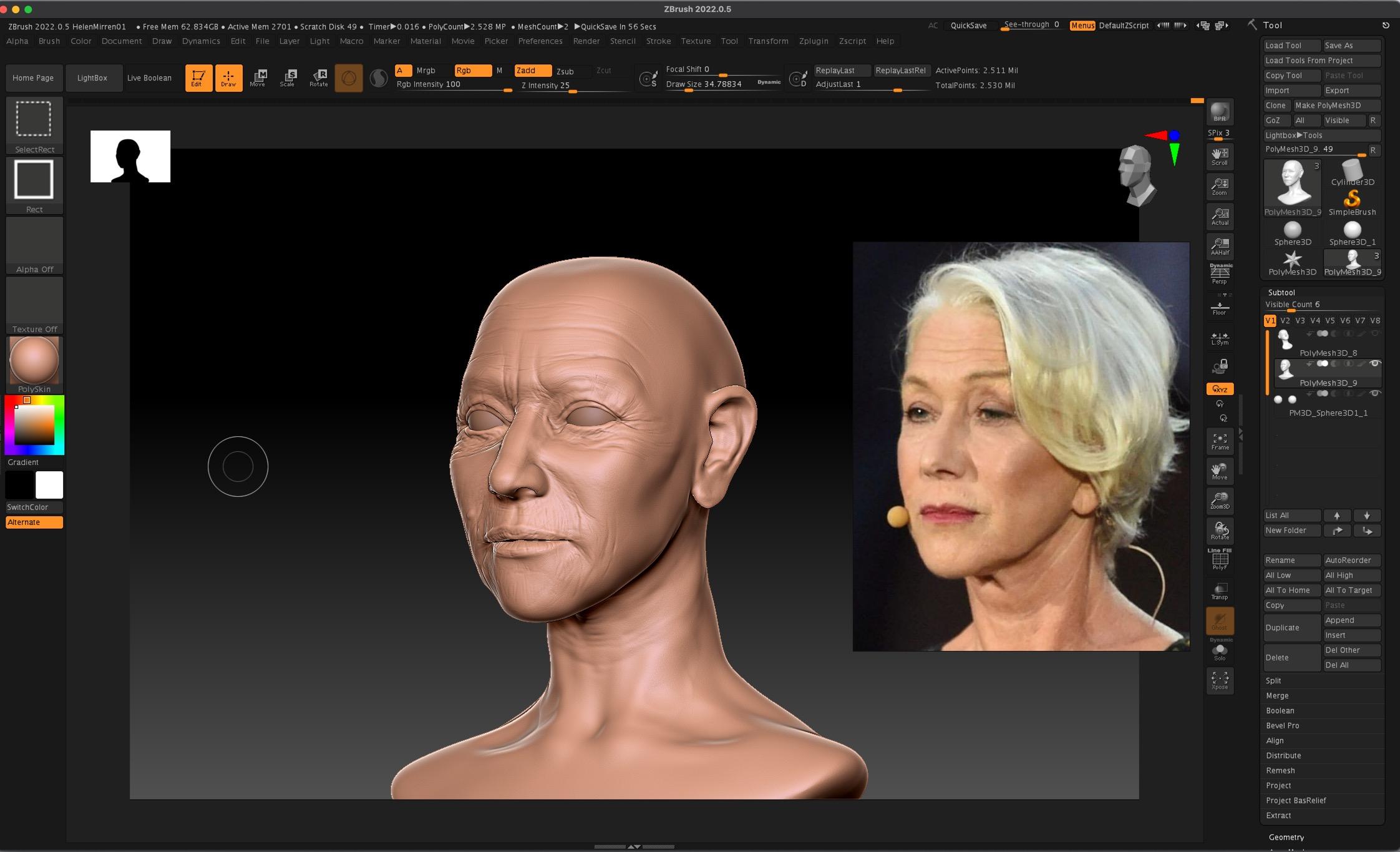
Task: Hide the PolyMesh3D_9 subtool eye icon
Action: pos(1374,363)
